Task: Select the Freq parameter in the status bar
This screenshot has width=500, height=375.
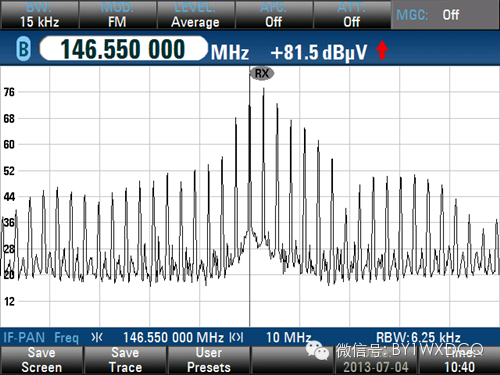Action: [x=67, y=338]
